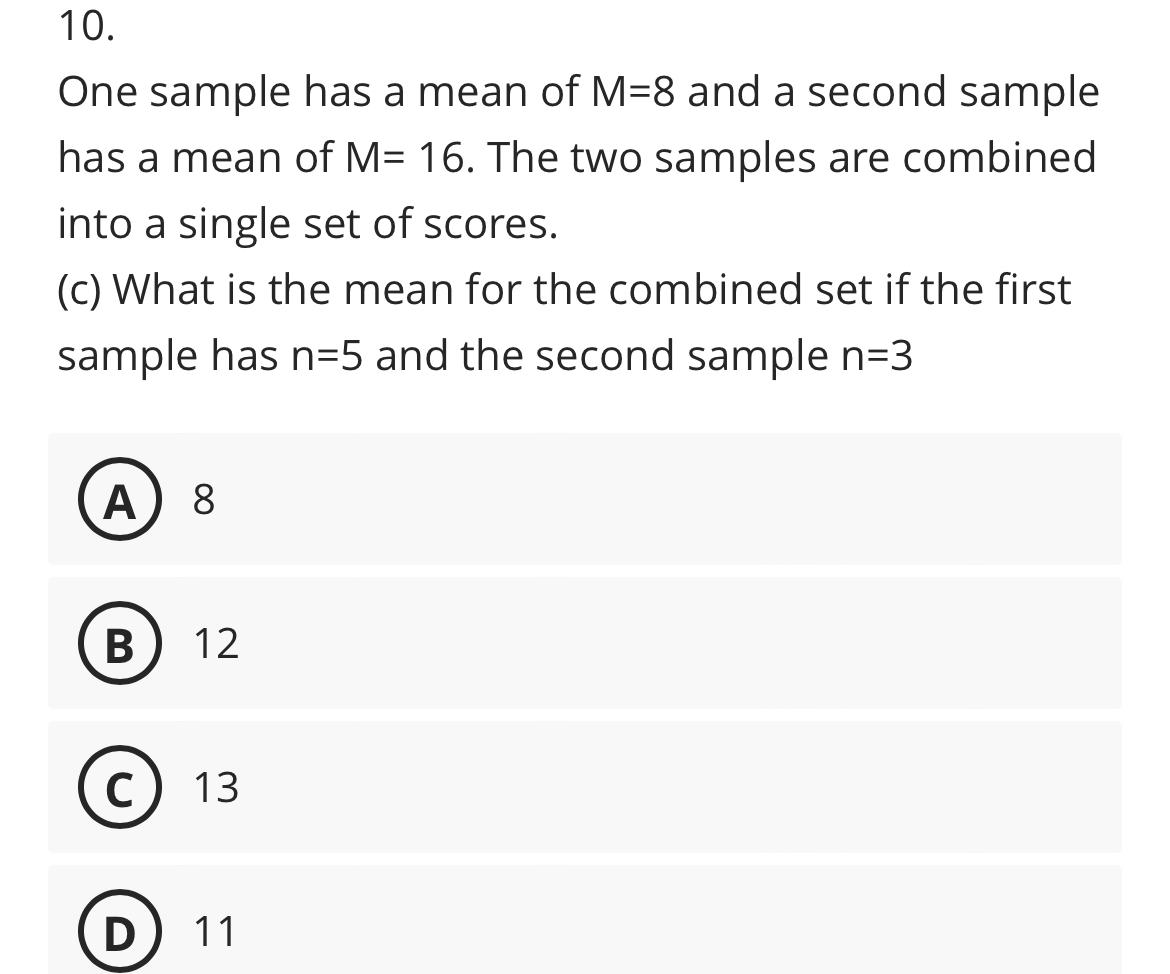Choose the answer showing value 13

click(x=215, y=788)
